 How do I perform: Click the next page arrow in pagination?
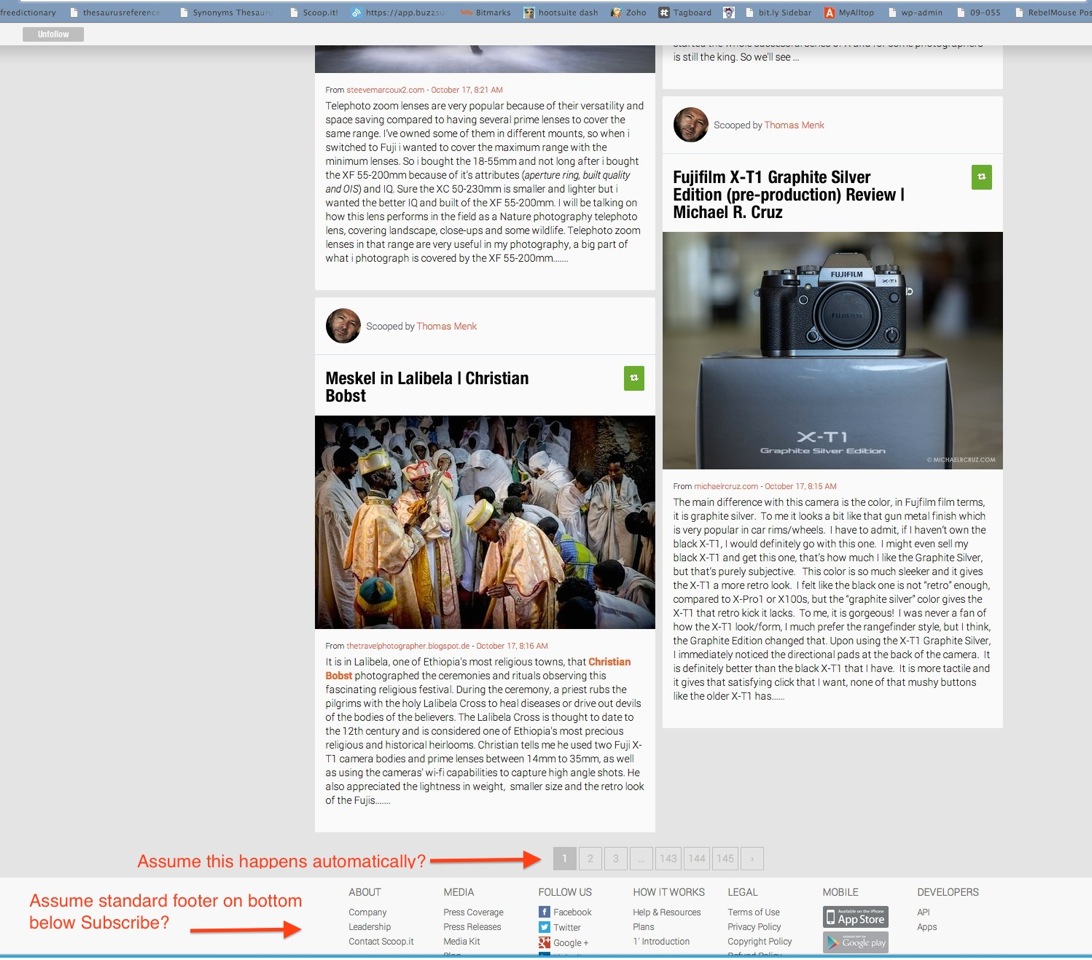752,858
